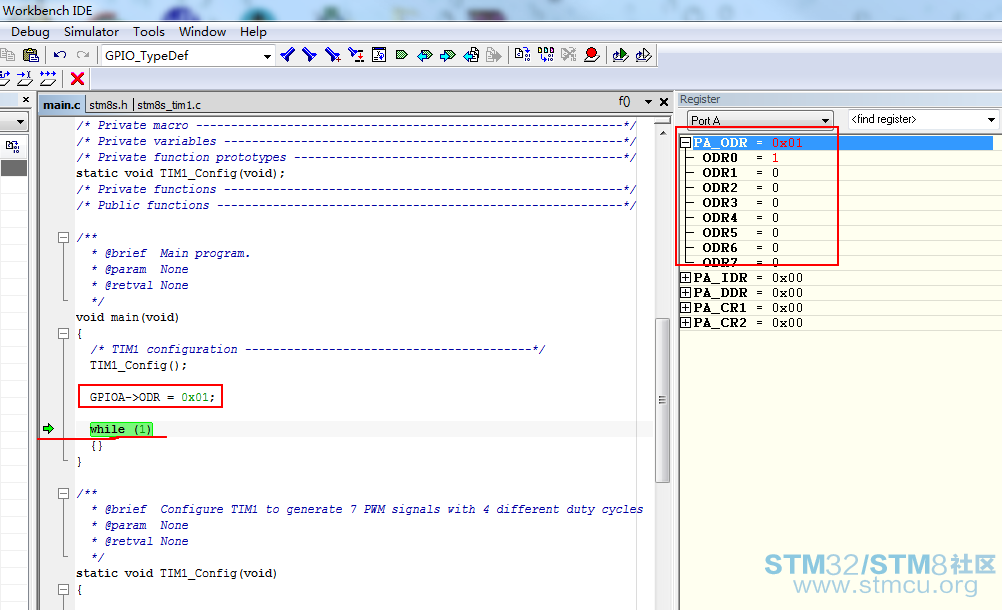Close the left workspace panel
The image size is (1002, 610).
tap(26, 100)
